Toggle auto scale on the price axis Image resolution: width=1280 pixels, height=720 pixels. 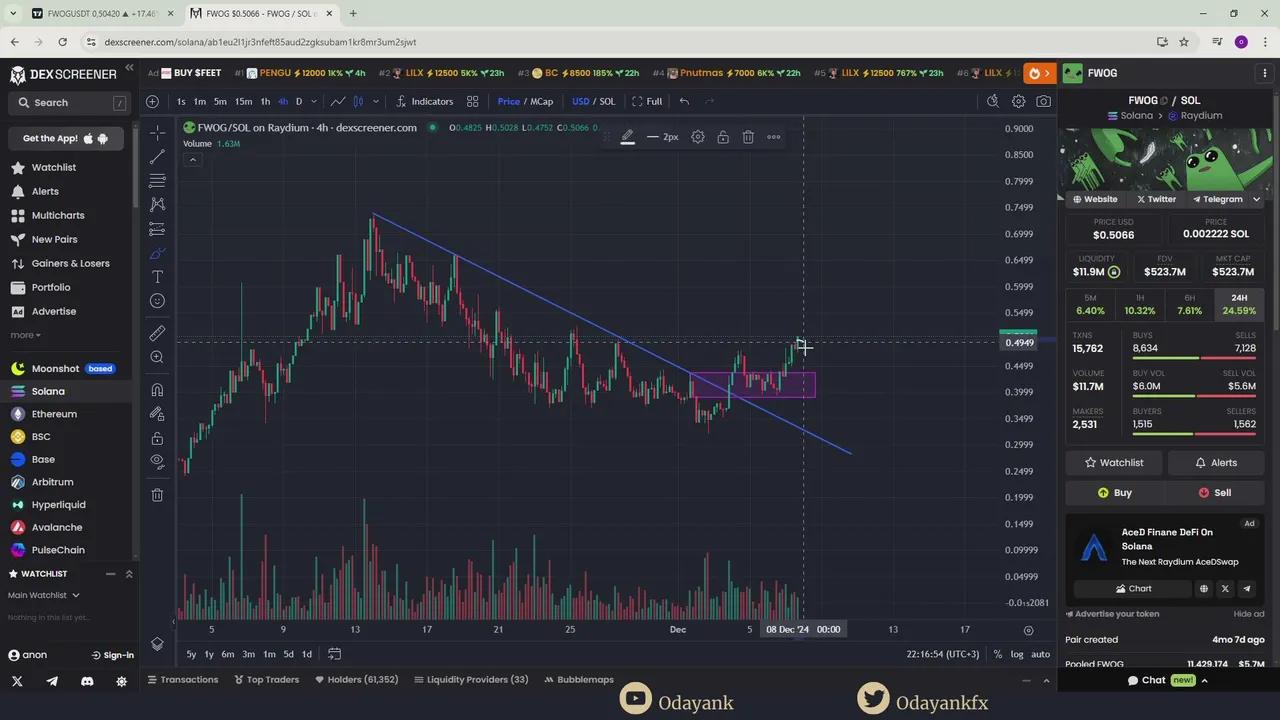point(1040,654)
